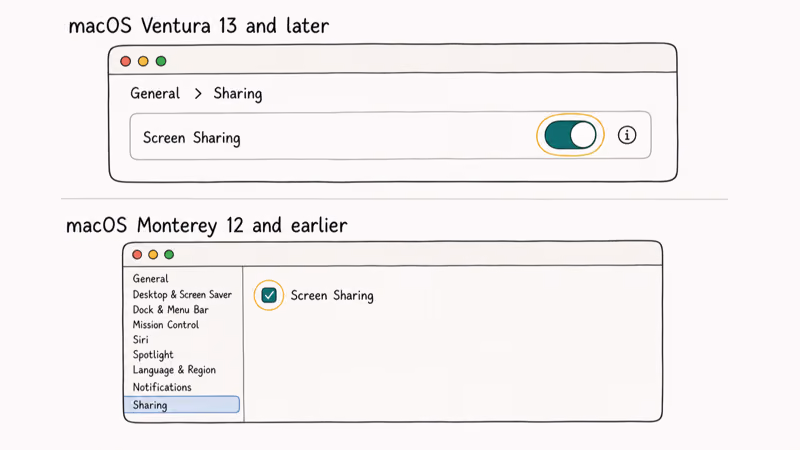Viewport: 800px width, 450px height.
Task: Uncheck the Screen Sharing checkbox in Monterey window
Action: pos(269,295)
